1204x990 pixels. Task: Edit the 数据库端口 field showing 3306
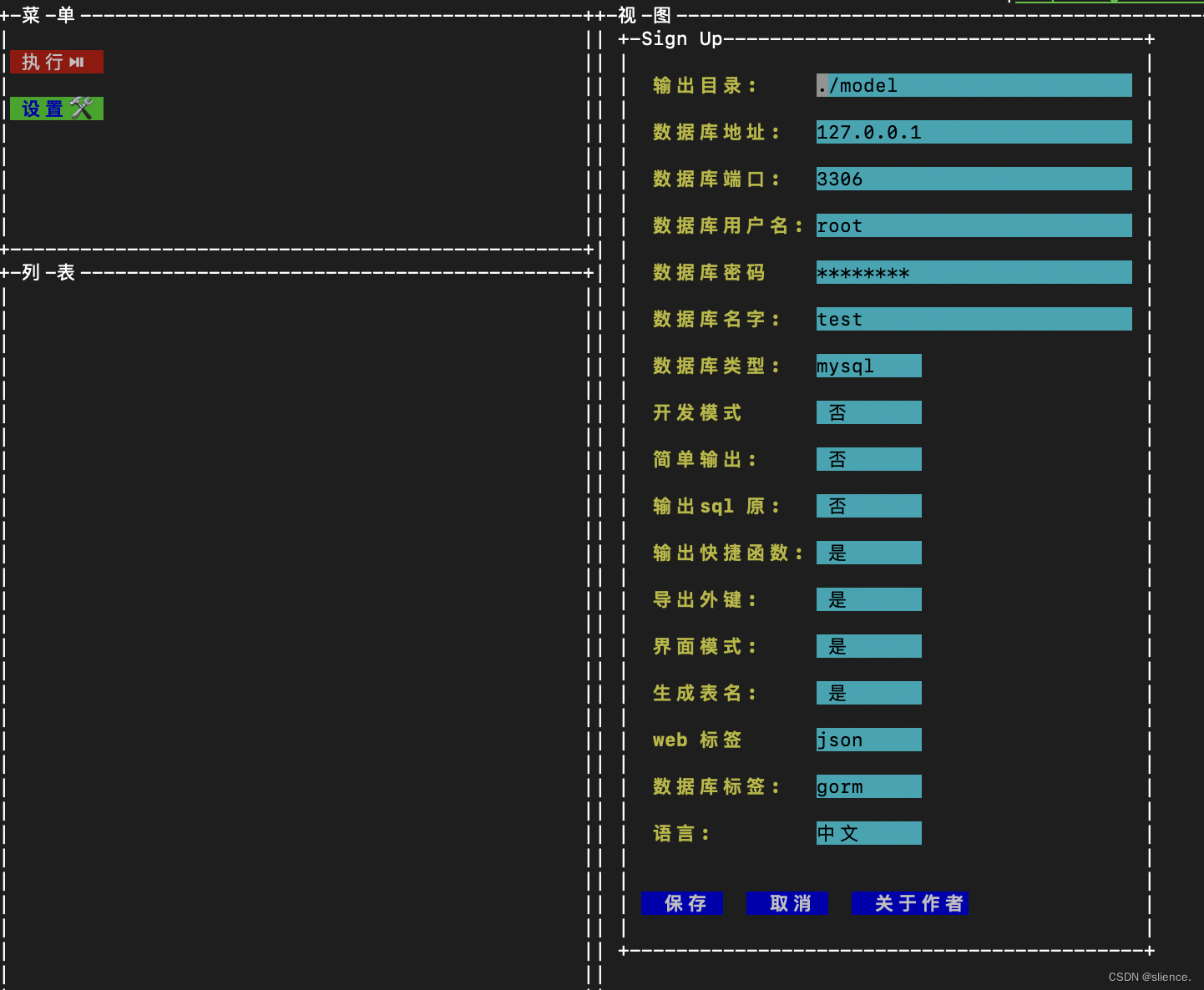974,179
